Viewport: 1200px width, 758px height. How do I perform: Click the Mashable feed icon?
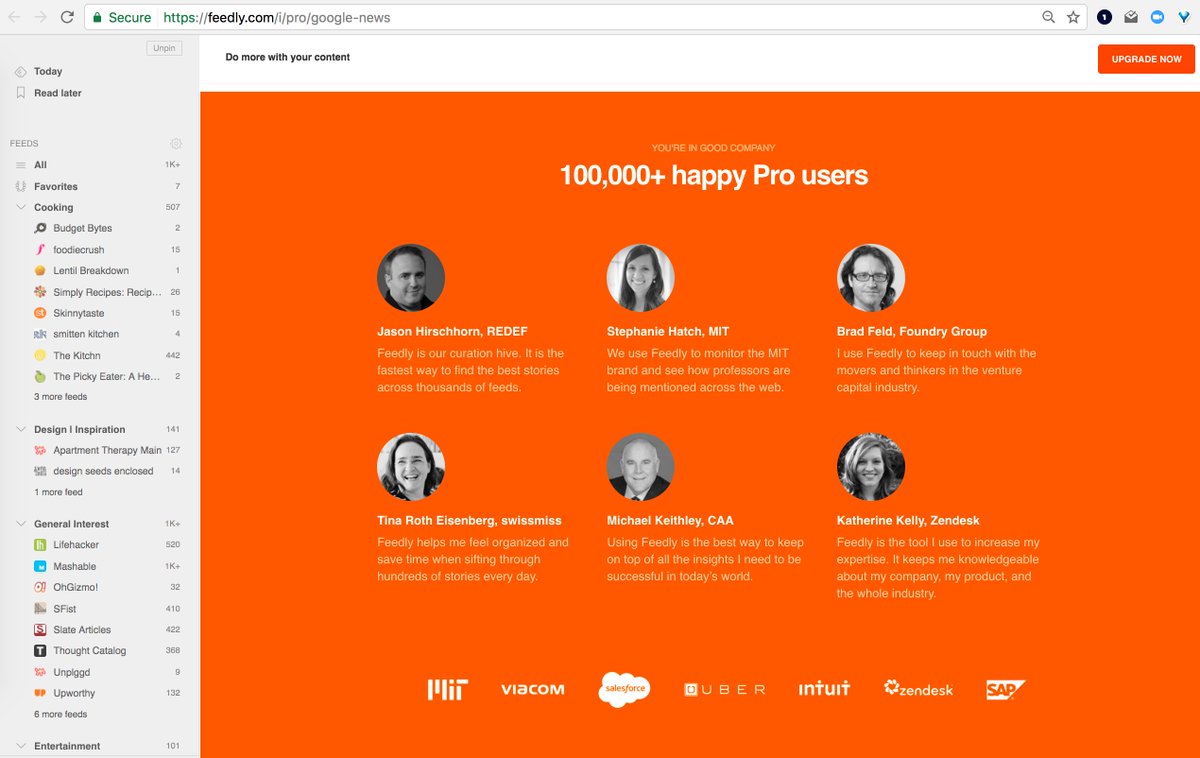[x=40, y=566]
